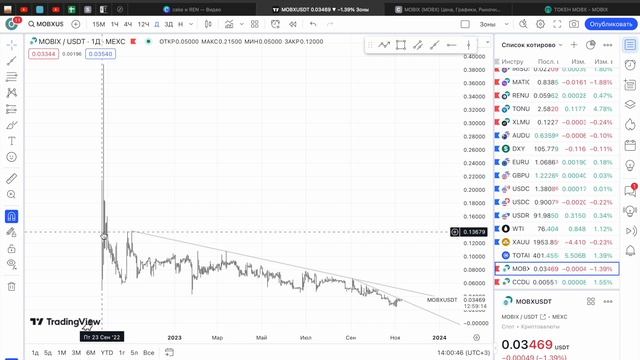Open the indicator templates grid
This screenshot has width=640, height=360.
click(255, 24)
